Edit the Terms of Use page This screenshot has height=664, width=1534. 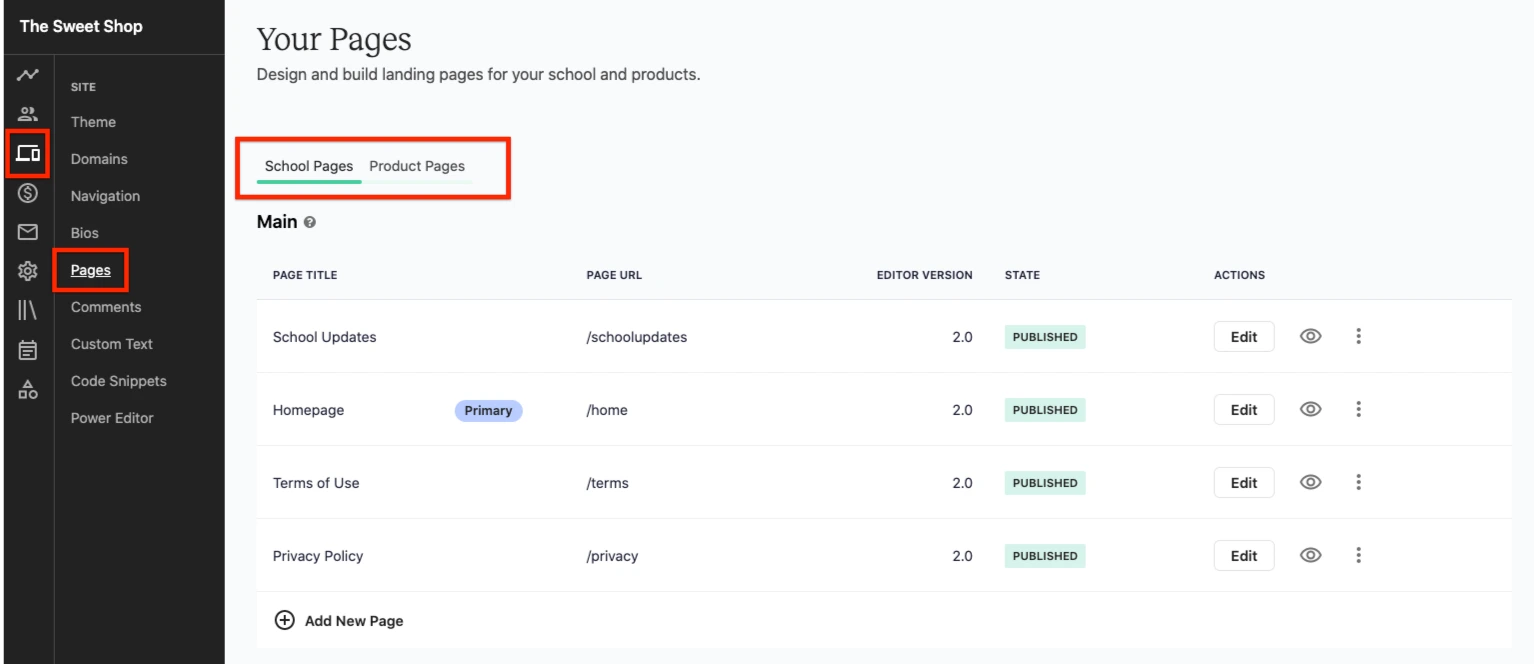1244,482
